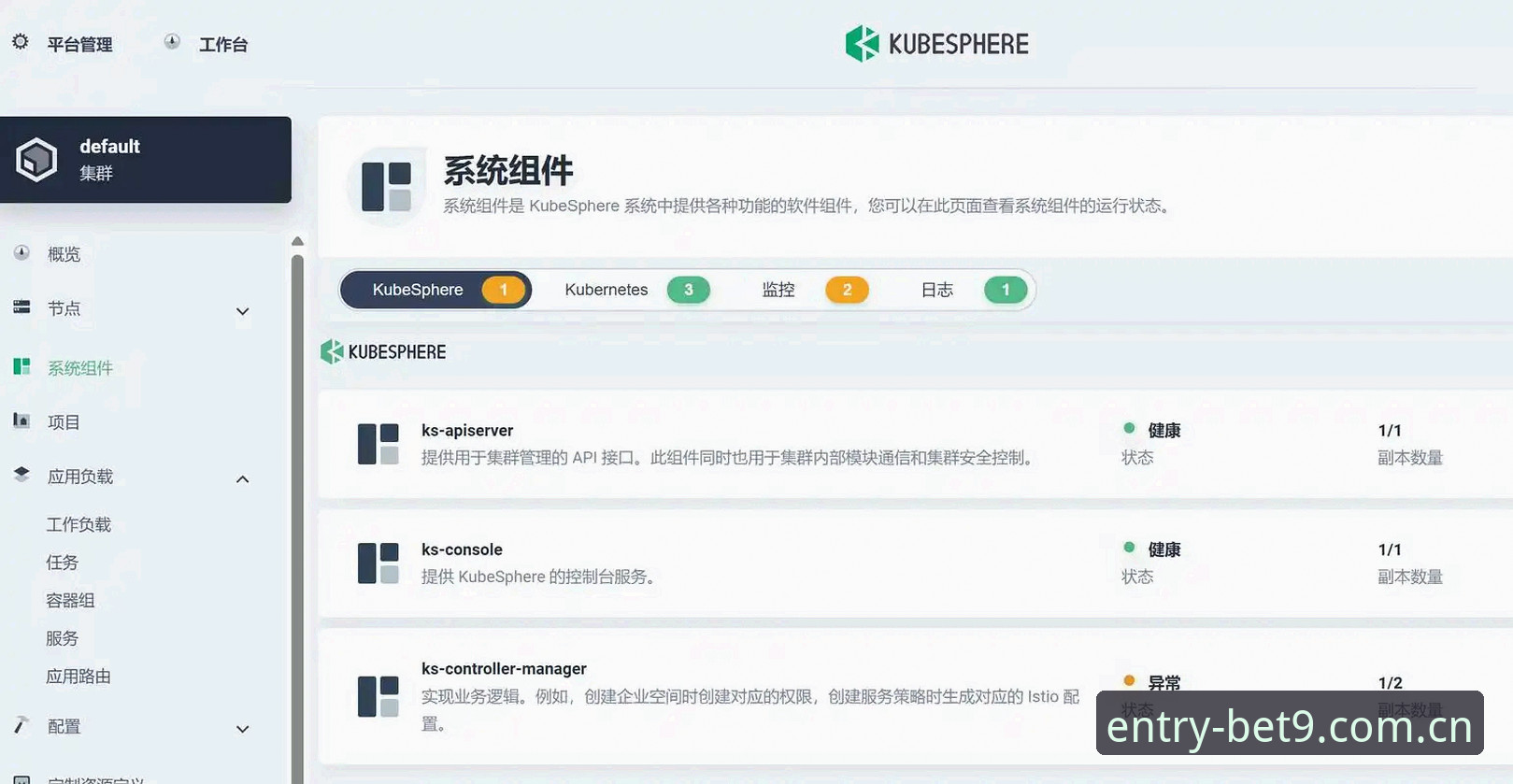Screen dimensions: 1513x784
Task: Click the KubeSphere tab count badge 1
Action: [x=504, y=290]
